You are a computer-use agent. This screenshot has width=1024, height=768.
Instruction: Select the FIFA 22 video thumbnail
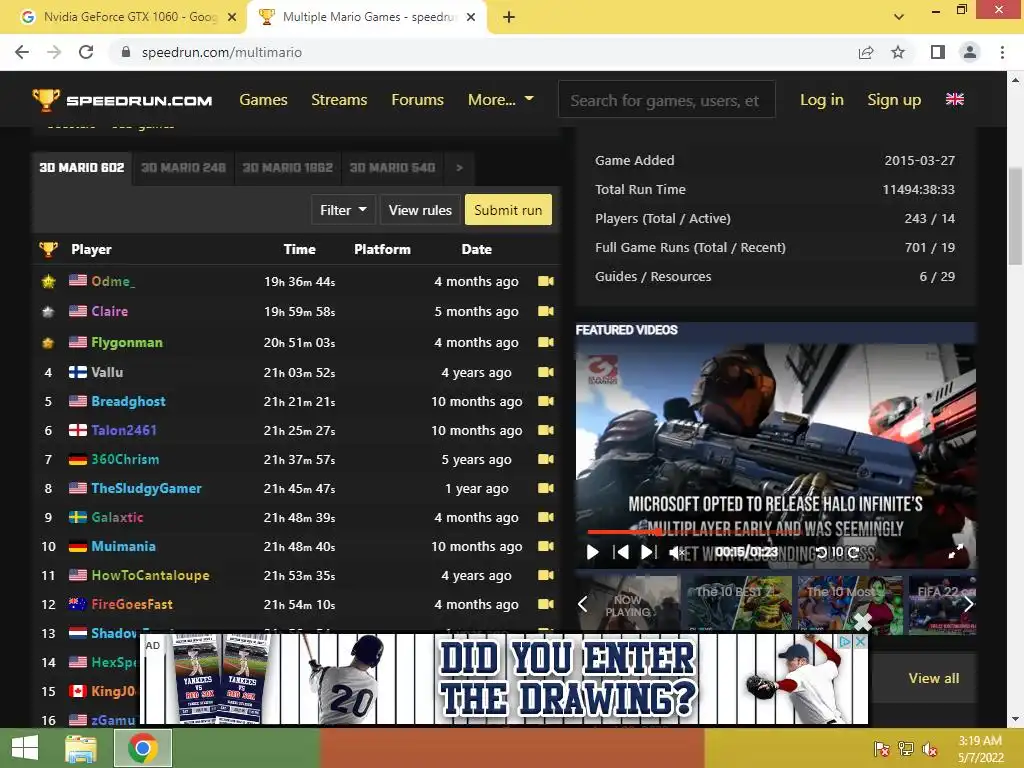click(x=942, y=605)
